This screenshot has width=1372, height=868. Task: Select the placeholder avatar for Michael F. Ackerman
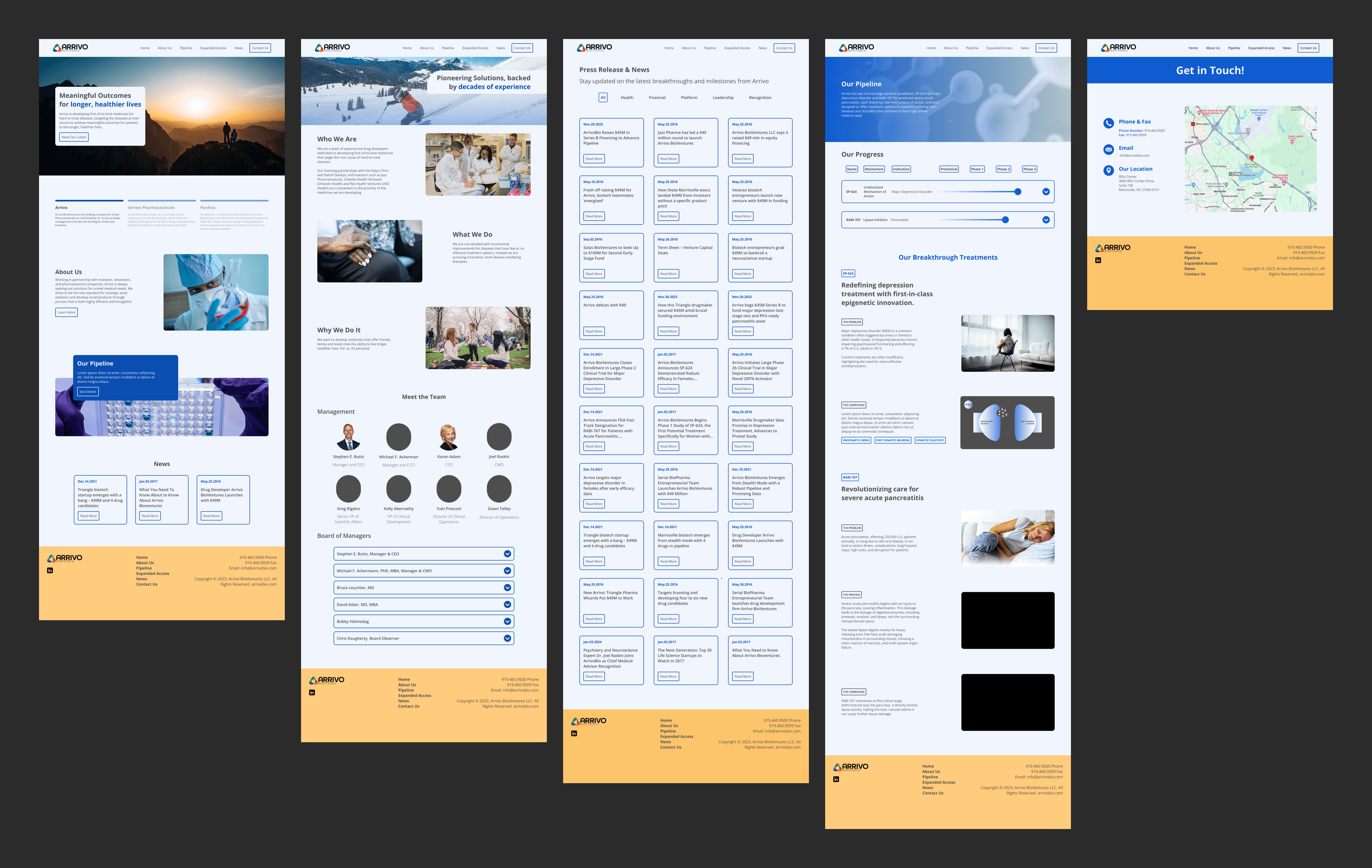[399, 437]
